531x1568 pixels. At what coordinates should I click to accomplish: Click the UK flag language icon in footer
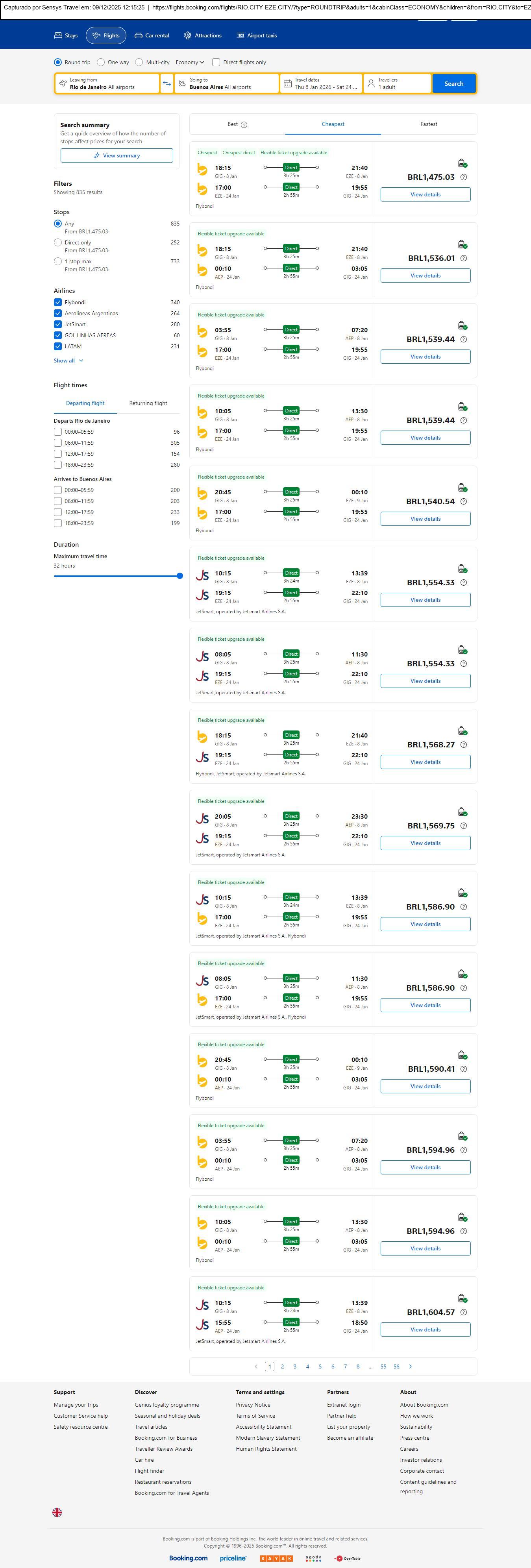click(x=57, y=1512)
